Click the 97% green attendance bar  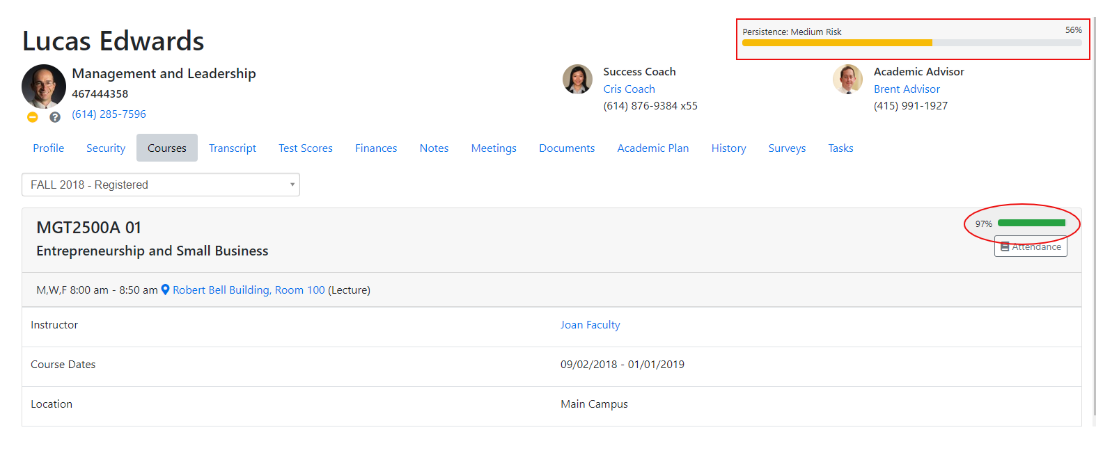[1031, 223]
